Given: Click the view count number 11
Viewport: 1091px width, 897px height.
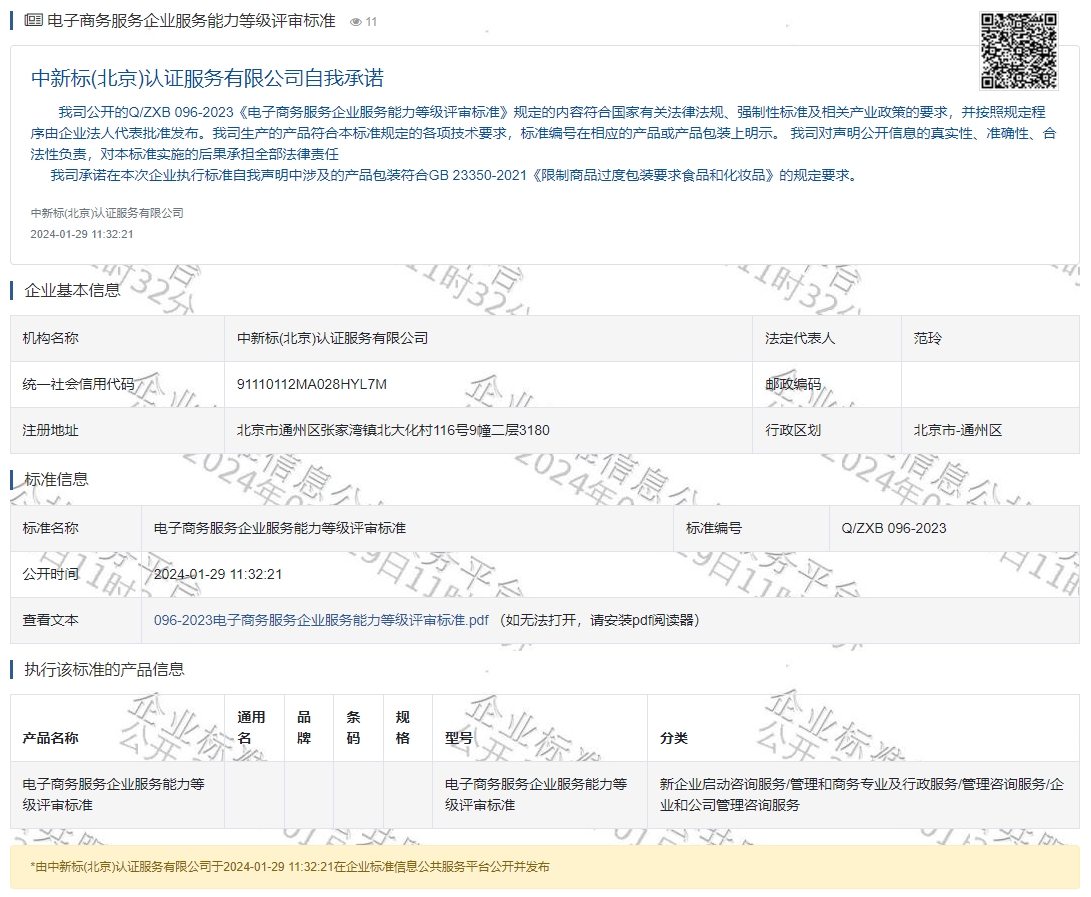Looking at the screenshot, I should pyautogui.click(x=372, y=22).
